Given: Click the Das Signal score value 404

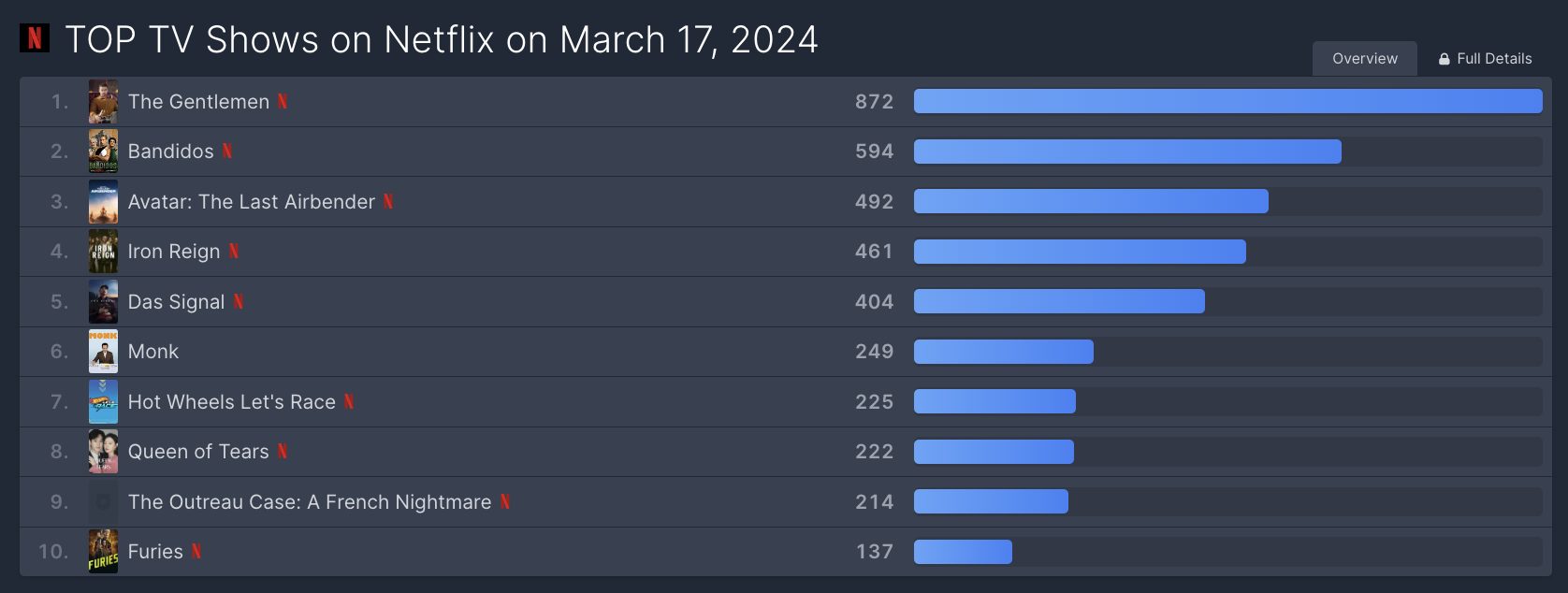Looking at the screenshot, I should pyautogui.click(x=874, y=301).
